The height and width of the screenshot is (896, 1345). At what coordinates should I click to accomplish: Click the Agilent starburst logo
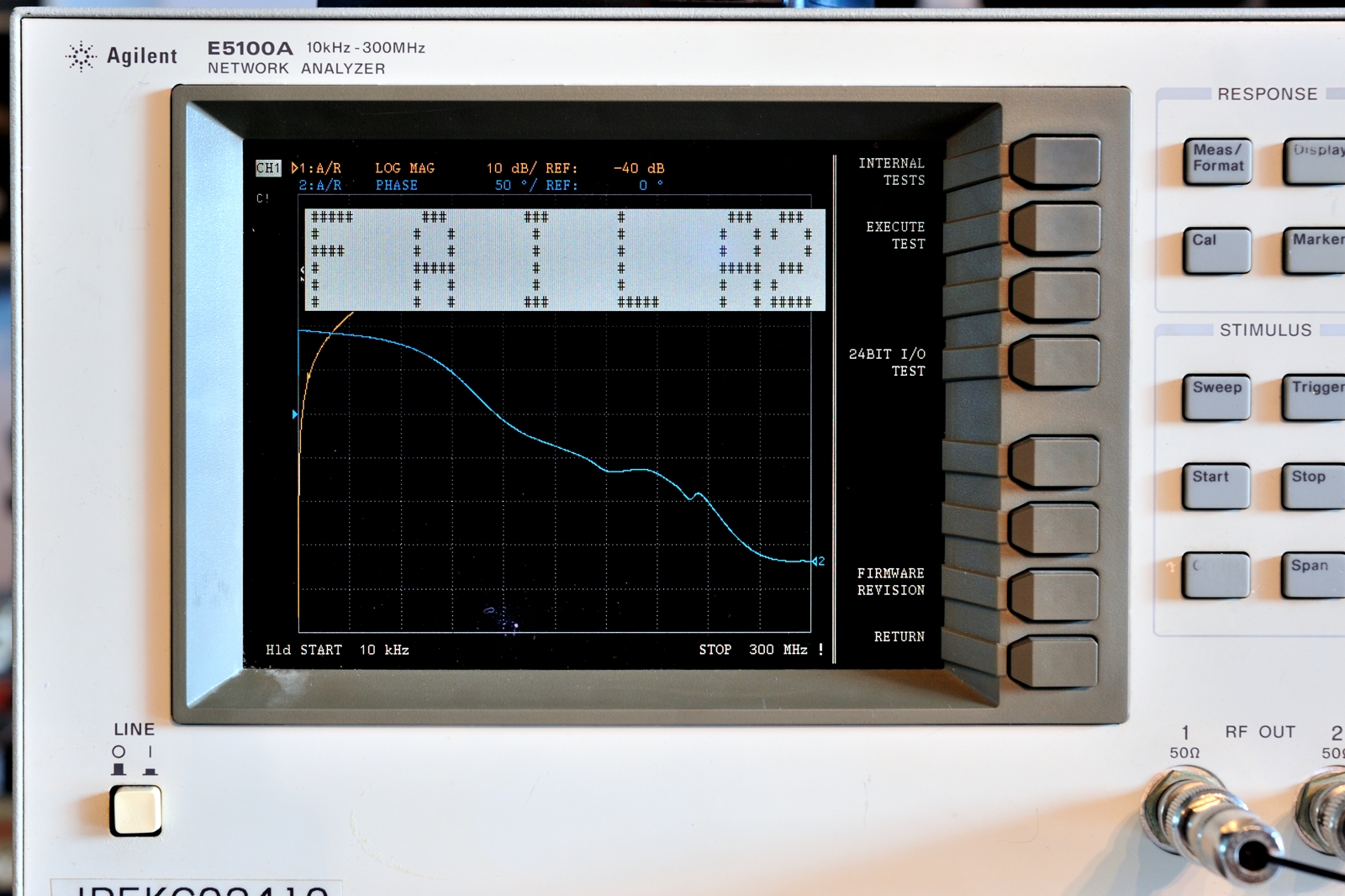point(81,56)
